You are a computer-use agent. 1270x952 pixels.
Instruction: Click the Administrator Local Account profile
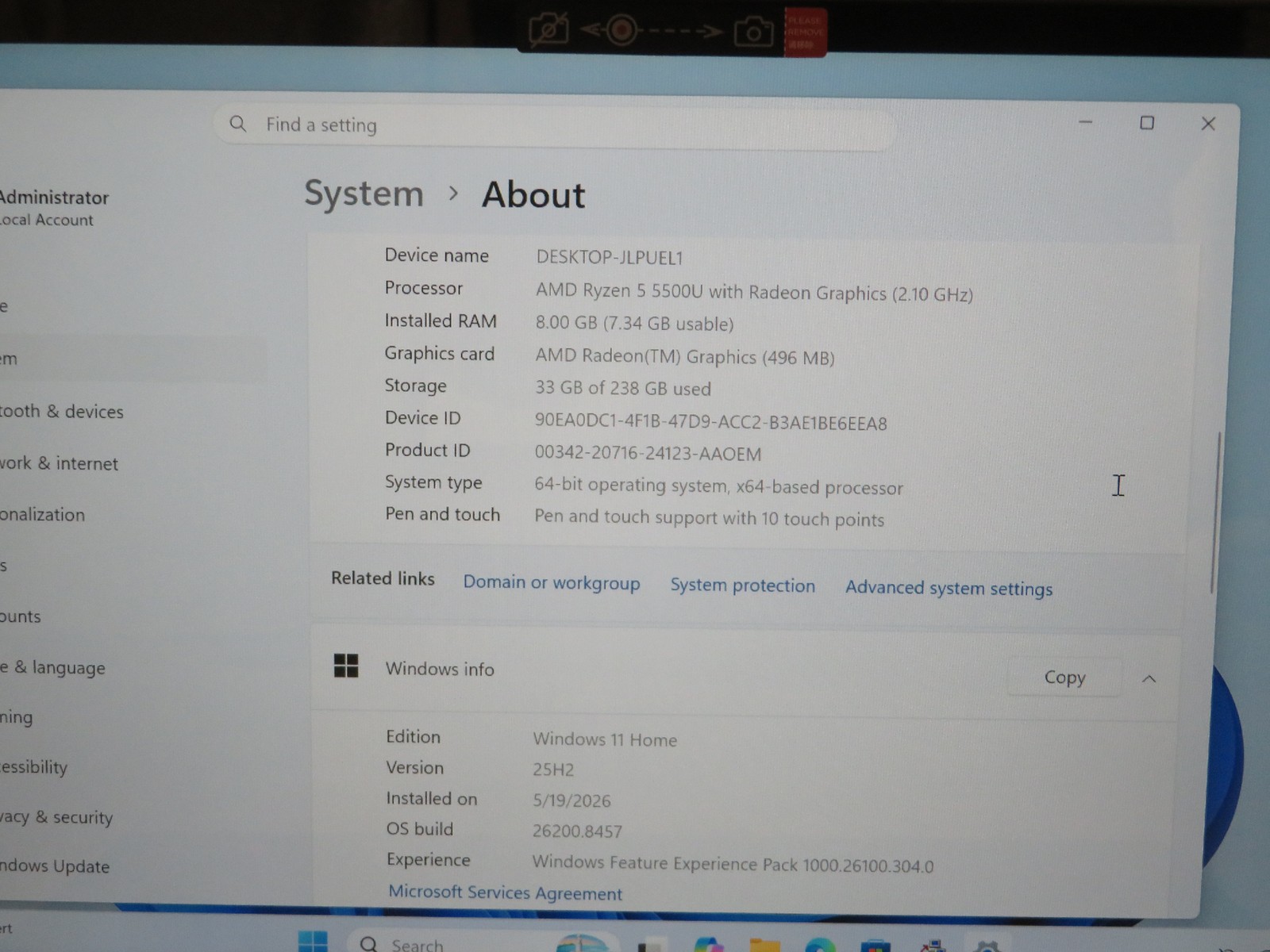pyautogui.click(x=54, y=208)
